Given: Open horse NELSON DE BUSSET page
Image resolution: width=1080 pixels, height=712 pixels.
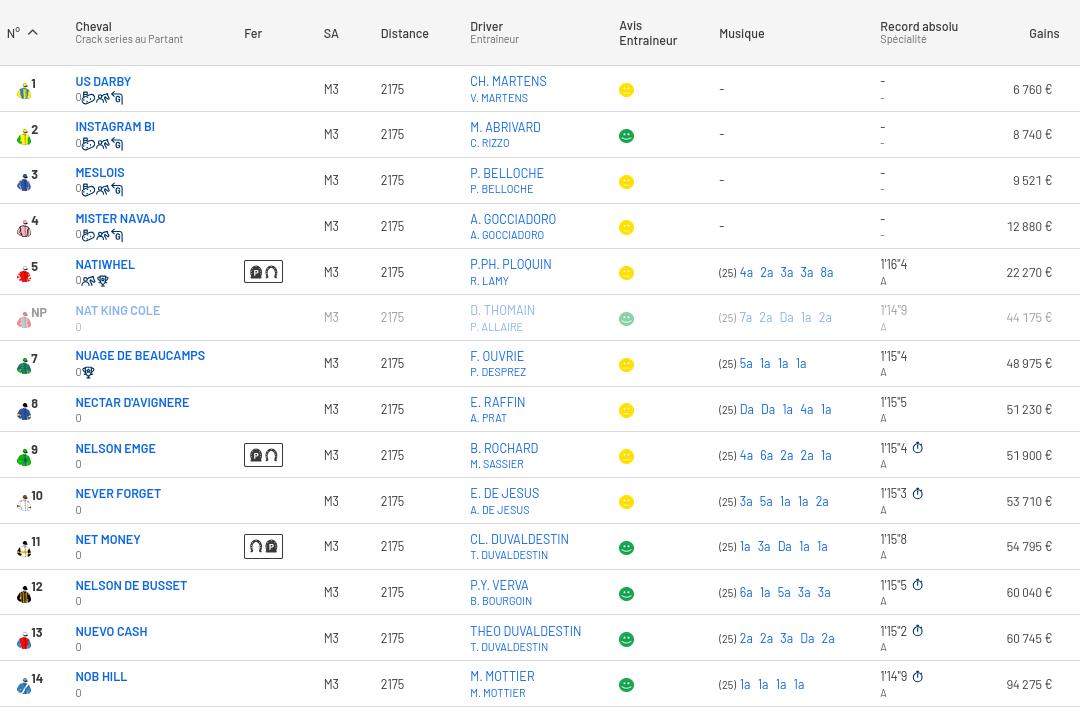Looking at the screenshot, I should coord(131,586).
